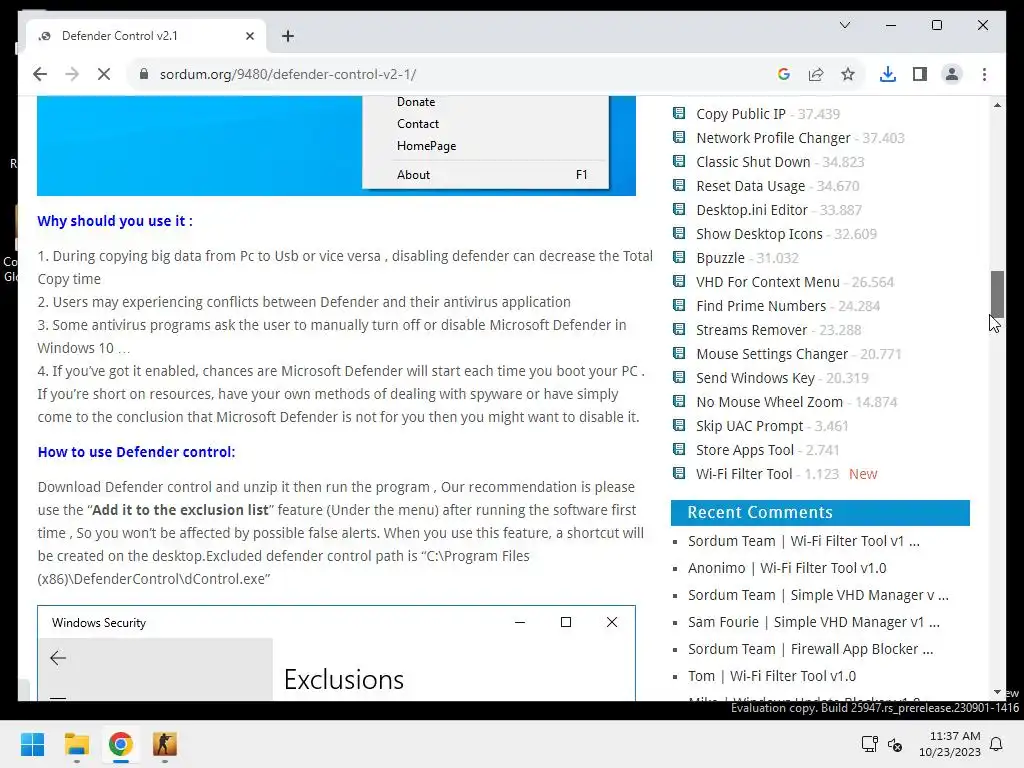Open the network status tray icon
The width and height of the screenshot is (1024, 768).
(869, 744)
